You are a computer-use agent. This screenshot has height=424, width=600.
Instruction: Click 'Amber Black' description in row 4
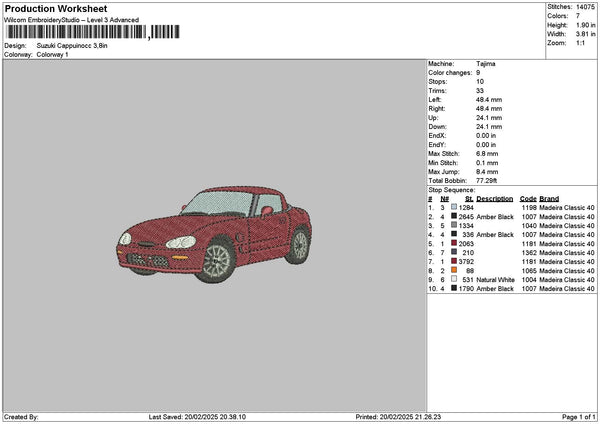tap(495, 235)
